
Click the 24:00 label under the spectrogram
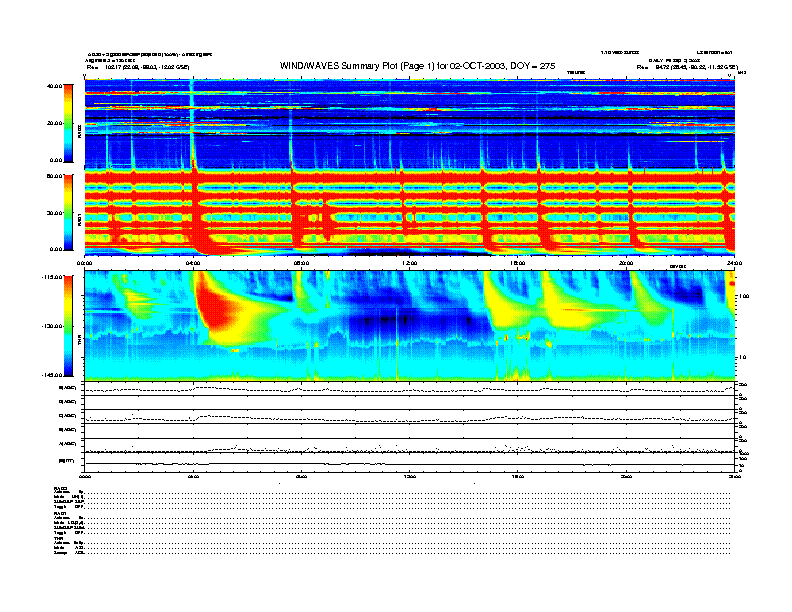[x=734, y=263]
